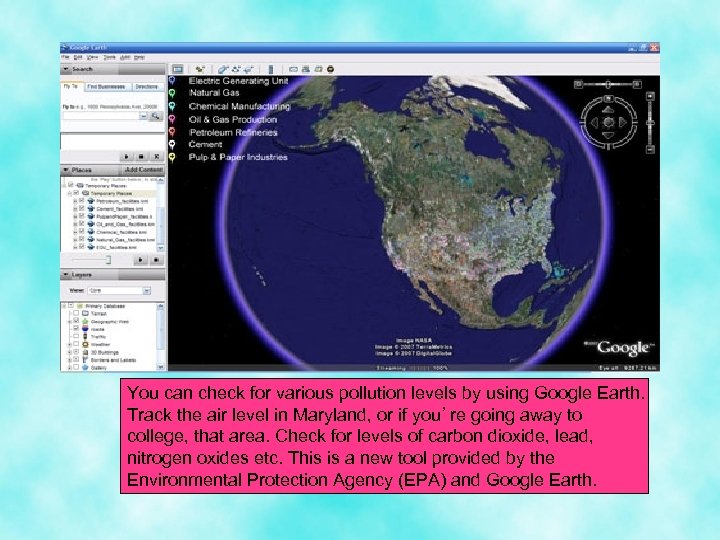Click the tilt left end button

click(x=579, y=84)
